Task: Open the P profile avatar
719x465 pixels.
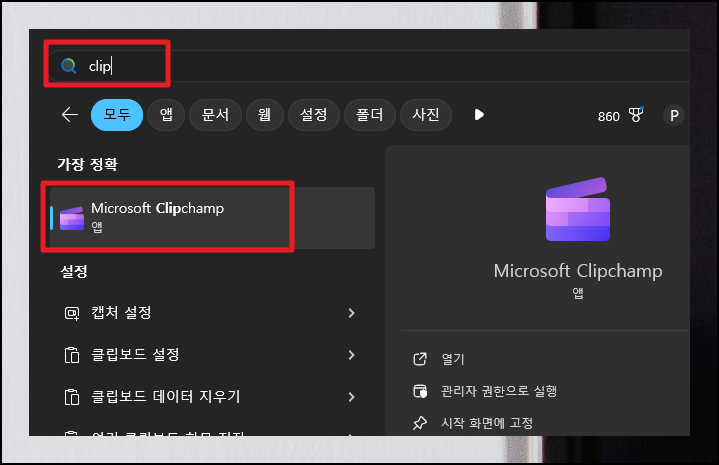Action: click(674, 116)
